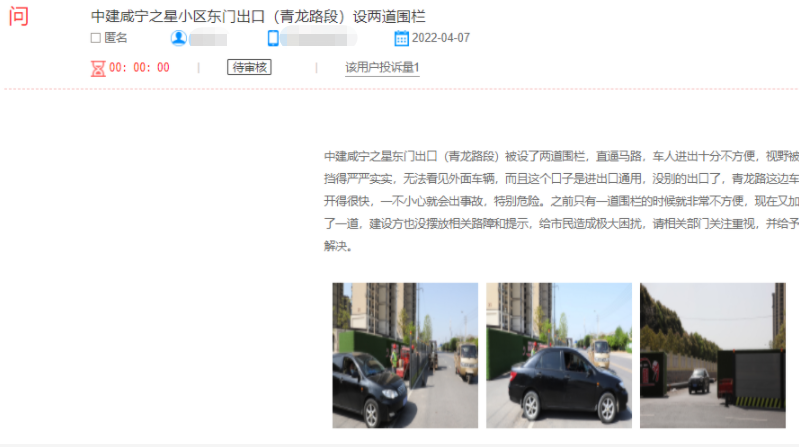Open the 该用户投诉量1 link

[382, 68]
